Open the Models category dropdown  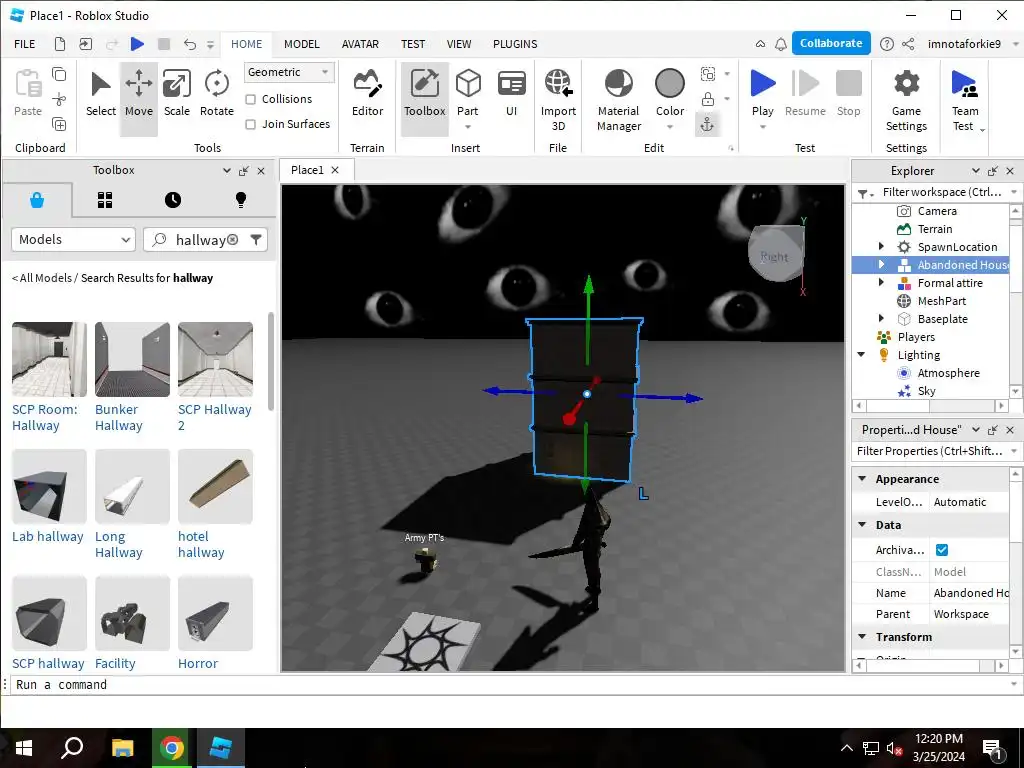tap(73, 240)
